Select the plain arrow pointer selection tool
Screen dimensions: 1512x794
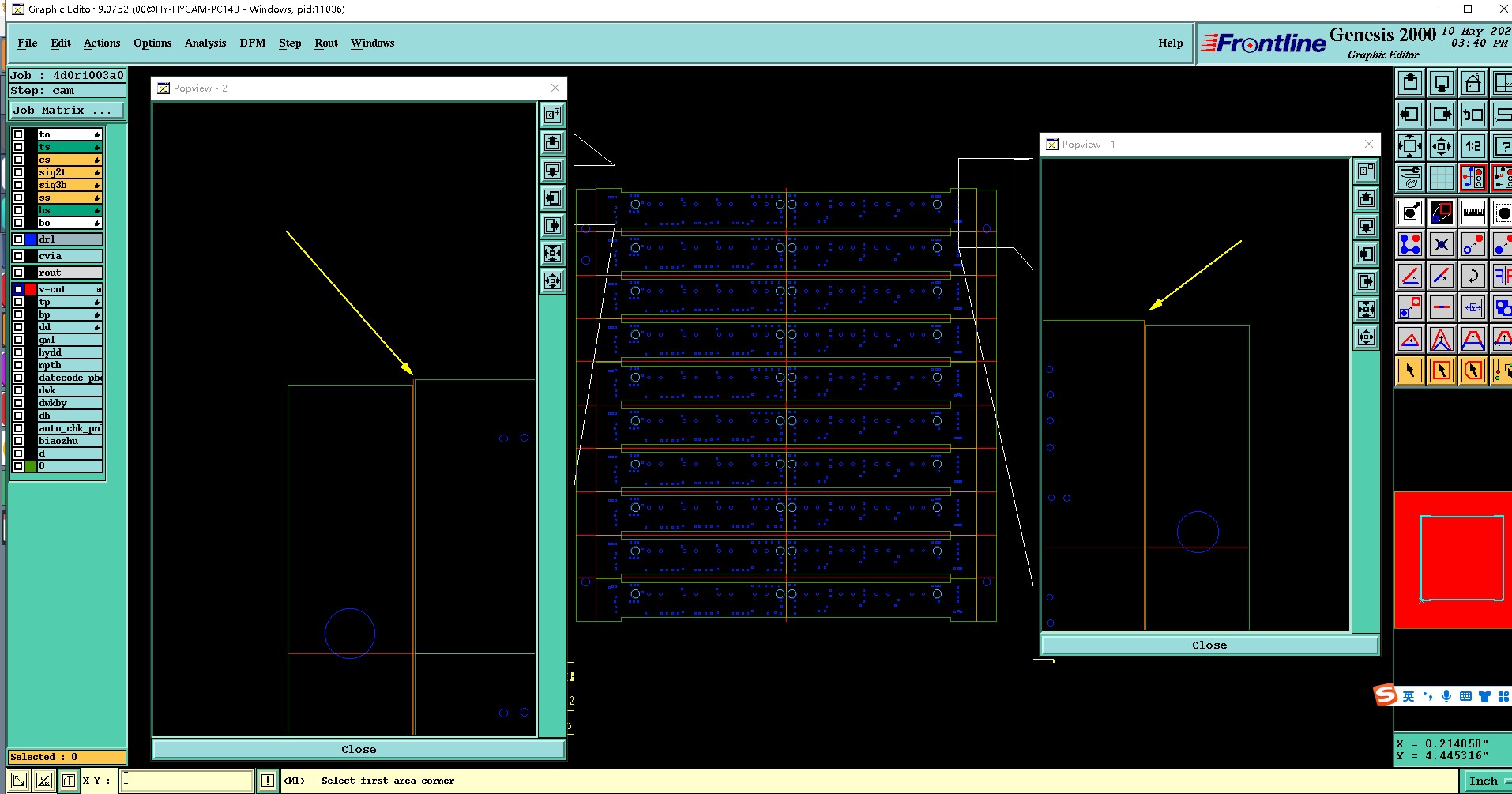tap(1410, 371)
